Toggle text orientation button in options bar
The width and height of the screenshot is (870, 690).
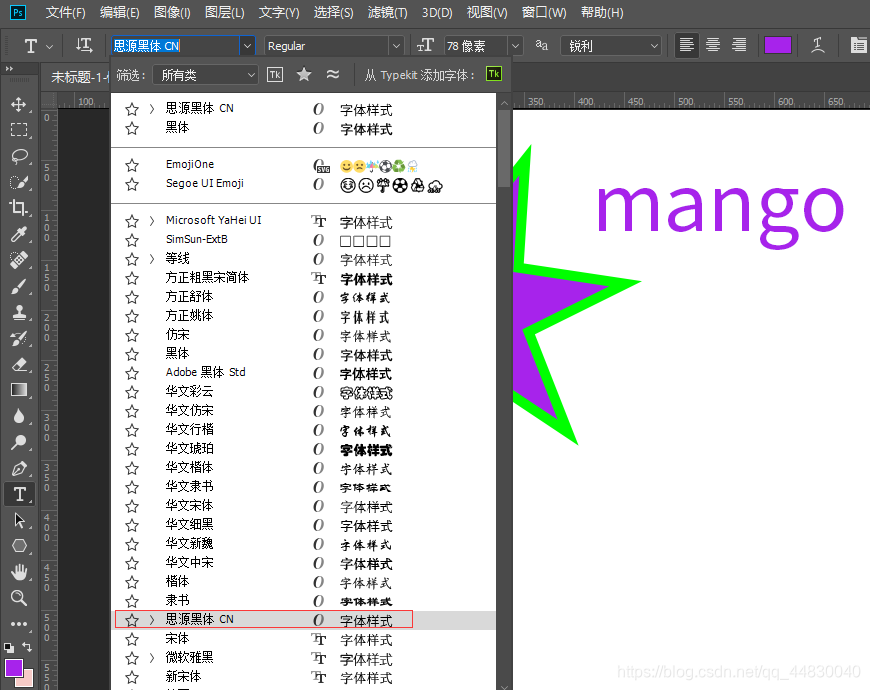click(x=84, y=45)
